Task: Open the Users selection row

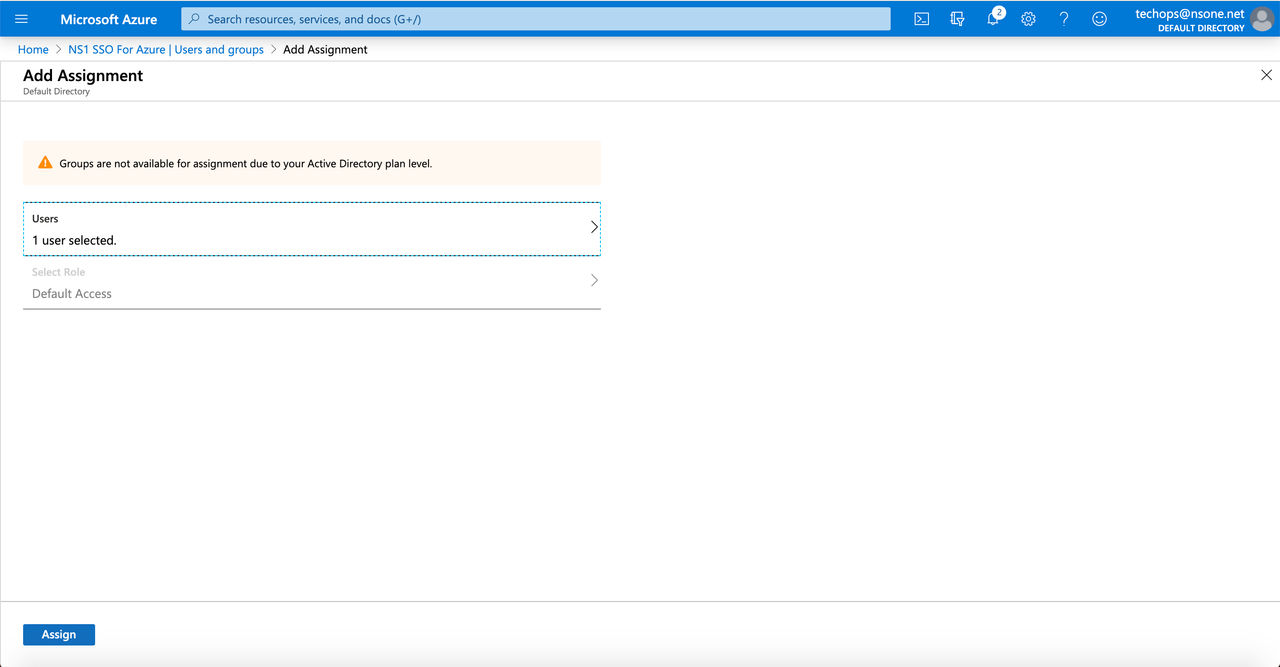Action: [312, 229]
